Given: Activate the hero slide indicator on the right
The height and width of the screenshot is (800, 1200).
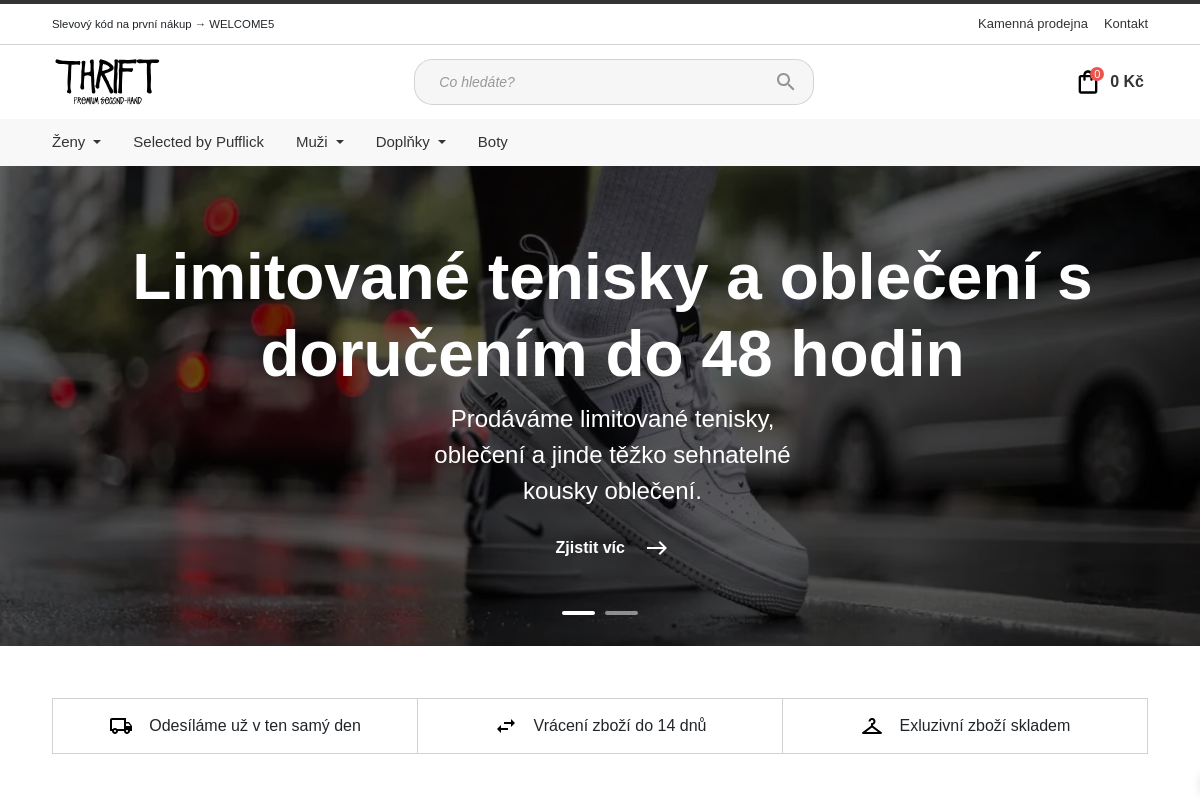Looking at the screenshot, I should click(x=621, y=612).
